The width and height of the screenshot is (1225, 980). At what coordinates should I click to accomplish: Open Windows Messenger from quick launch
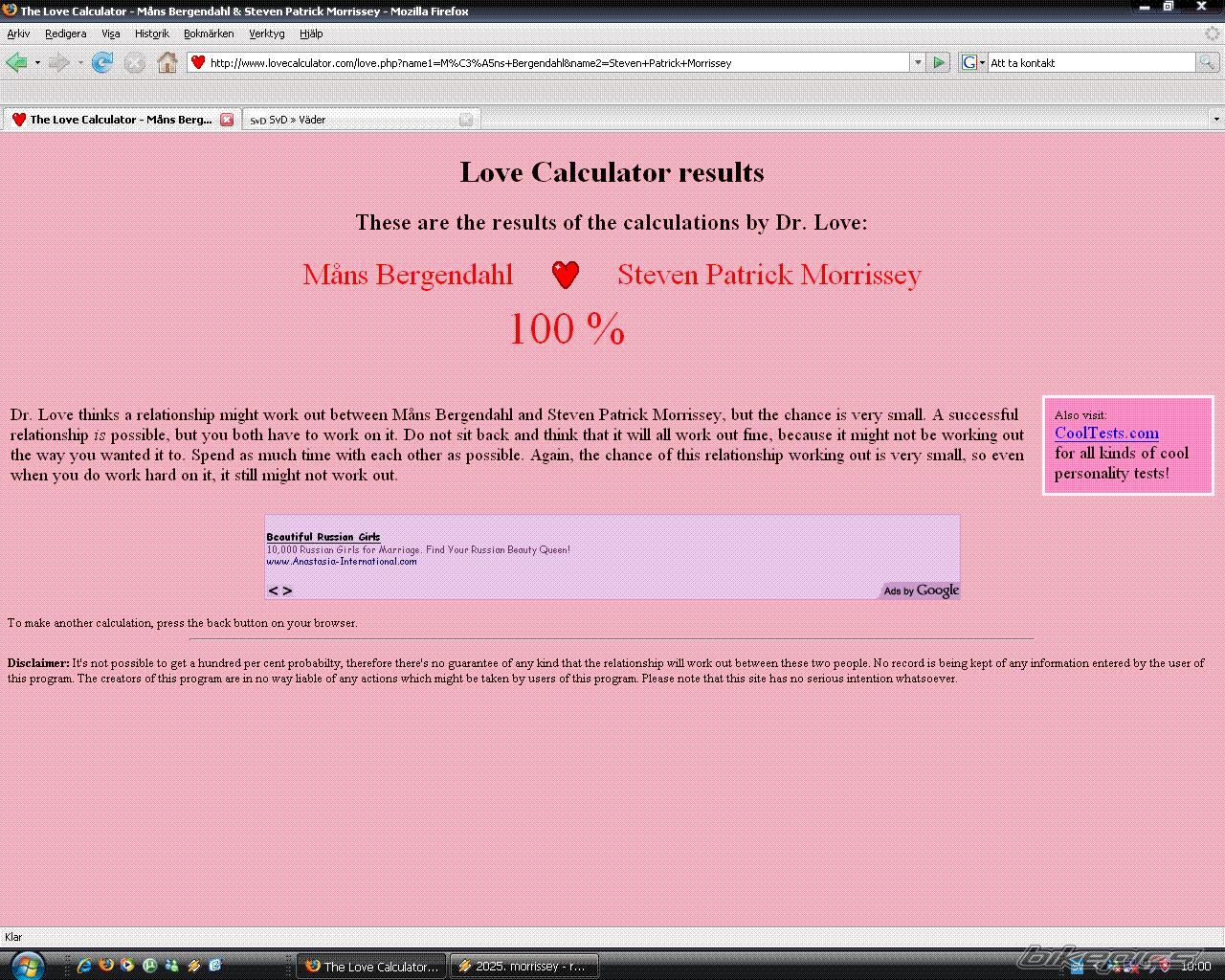(172, 966)
